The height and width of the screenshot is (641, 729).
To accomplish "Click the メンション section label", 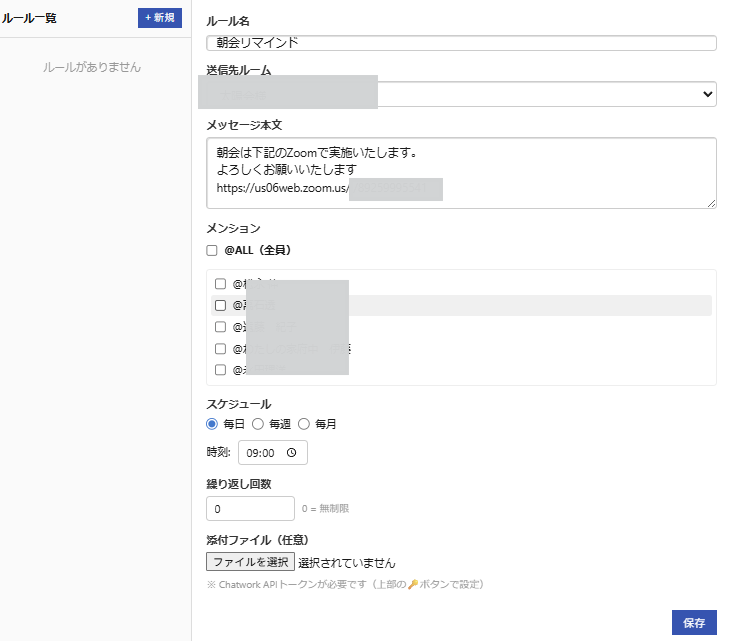I will pos(233,228).
